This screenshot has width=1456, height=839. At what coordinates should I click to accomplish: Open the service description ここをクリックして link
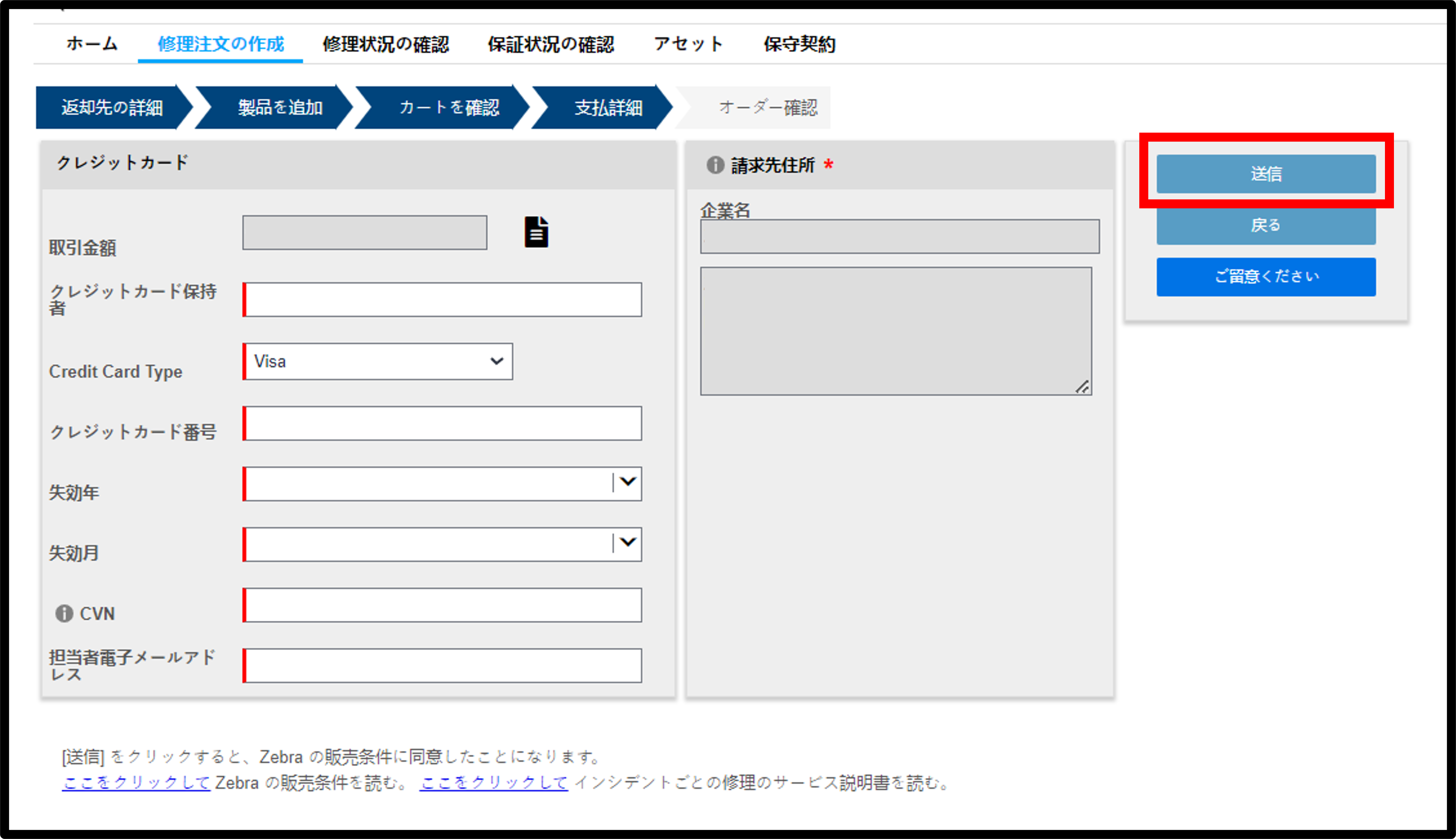494,783
